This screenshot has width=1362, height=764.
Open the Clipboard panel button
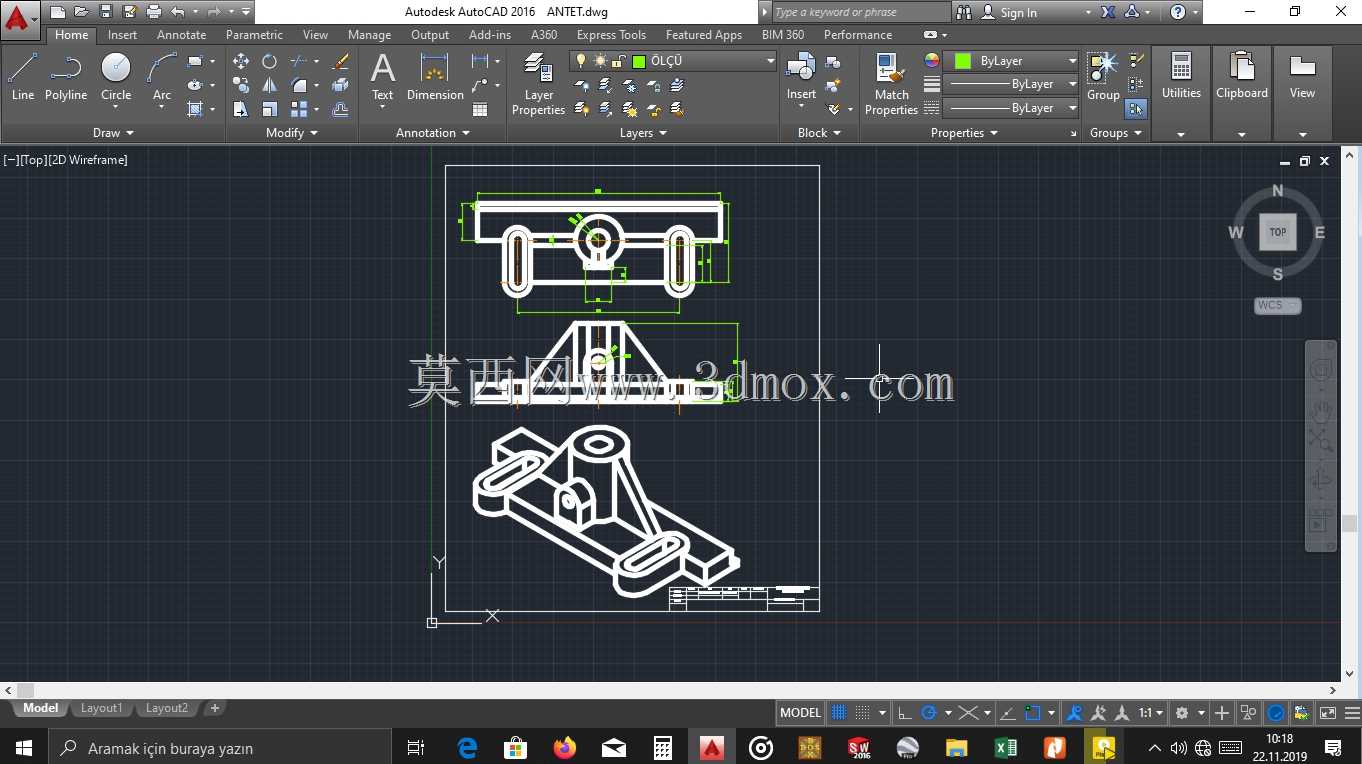1242,95
